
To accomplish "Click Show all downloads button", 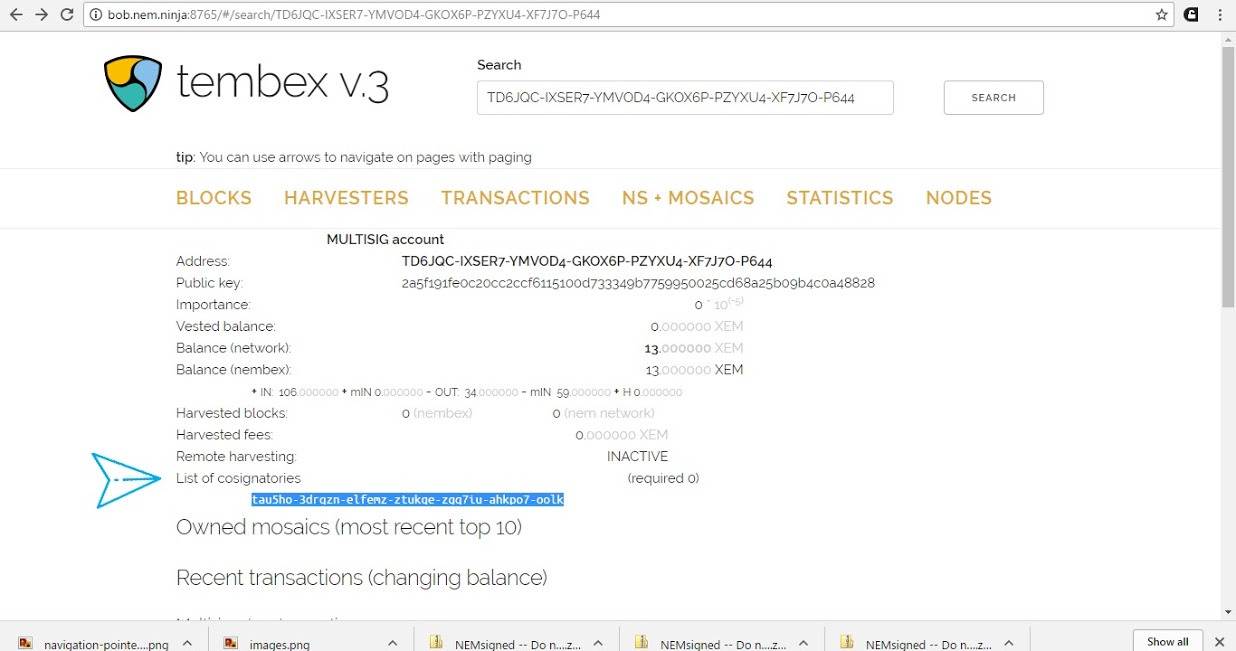I will pos(1168,641).
